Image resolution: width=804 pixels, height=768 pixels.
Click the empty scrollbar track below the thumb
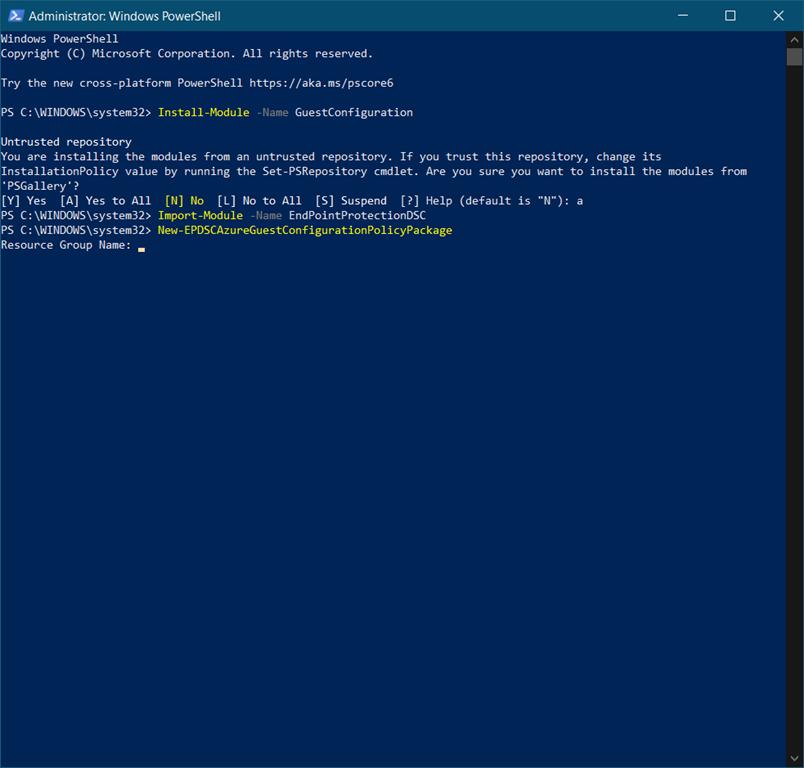(x=794, y=400)
